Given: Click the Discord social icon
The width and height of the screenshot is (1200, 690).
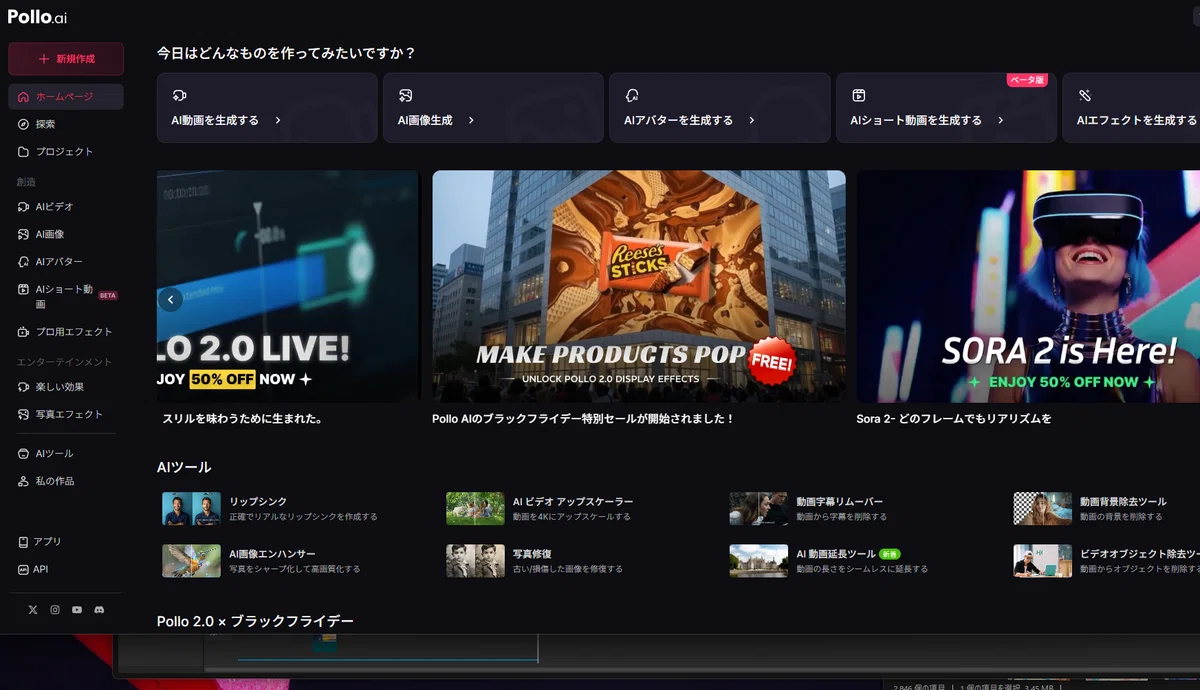Looking at the screenshot, I should (x=99, y=610).
